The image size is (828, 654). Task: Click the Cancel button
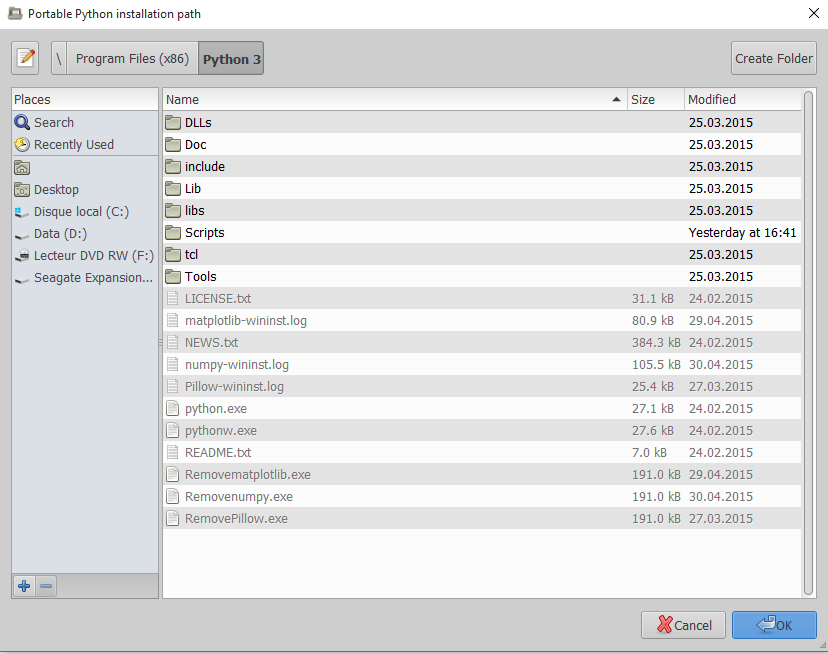683,625
